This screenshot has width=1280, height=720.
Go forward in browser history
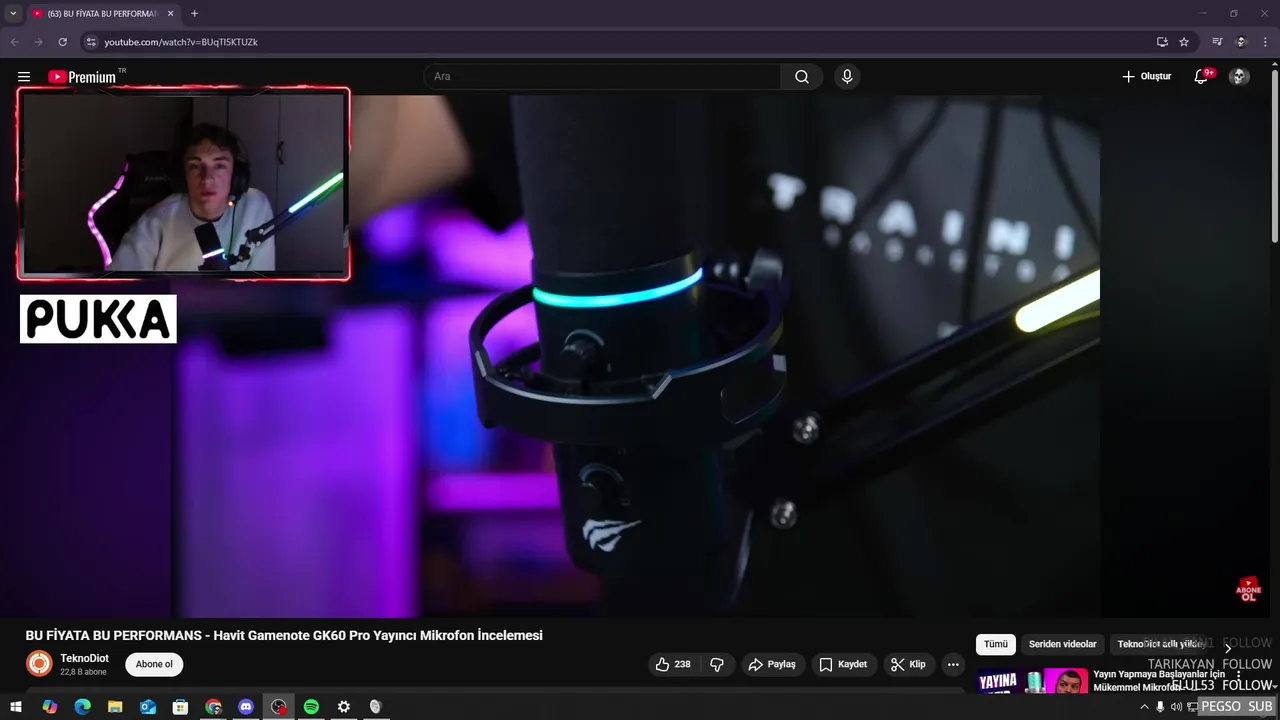pos(38,42)
